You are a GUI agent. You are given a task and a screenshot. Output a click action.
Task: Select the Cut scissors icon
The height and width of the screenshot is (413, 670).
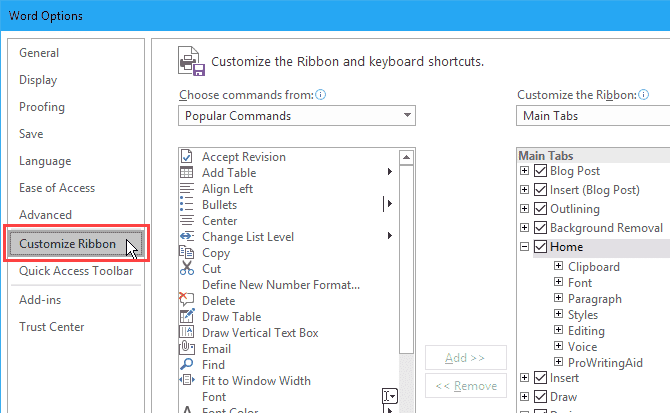point(186,269)
